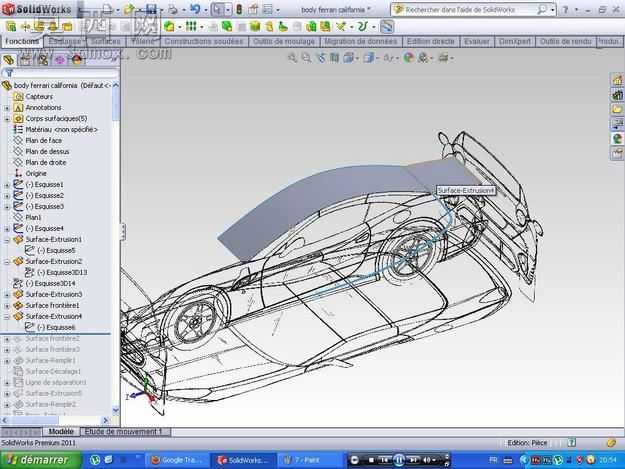
Task: Pause playback in the taskbar media player
Action: pyautogui.click(x=399, y=460)
